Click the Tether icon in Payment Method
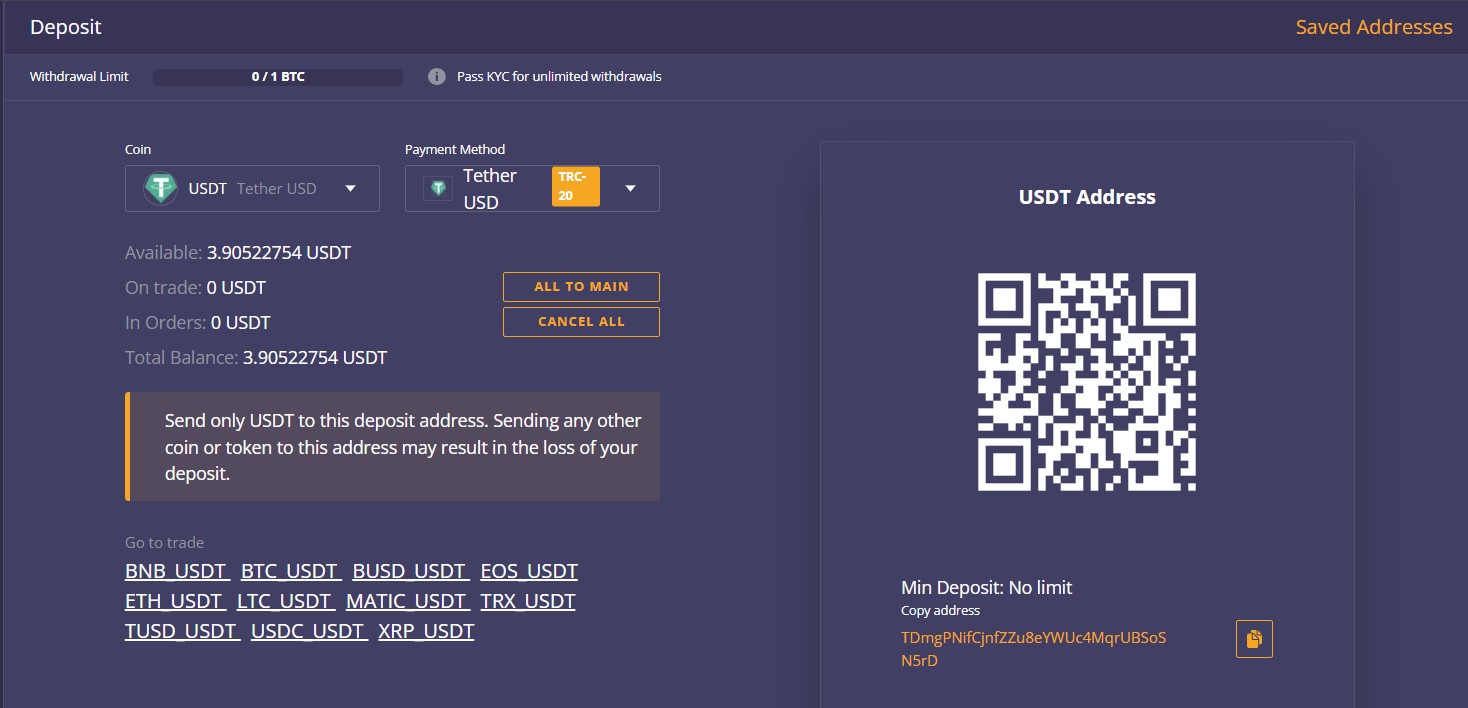 point(438,188)
